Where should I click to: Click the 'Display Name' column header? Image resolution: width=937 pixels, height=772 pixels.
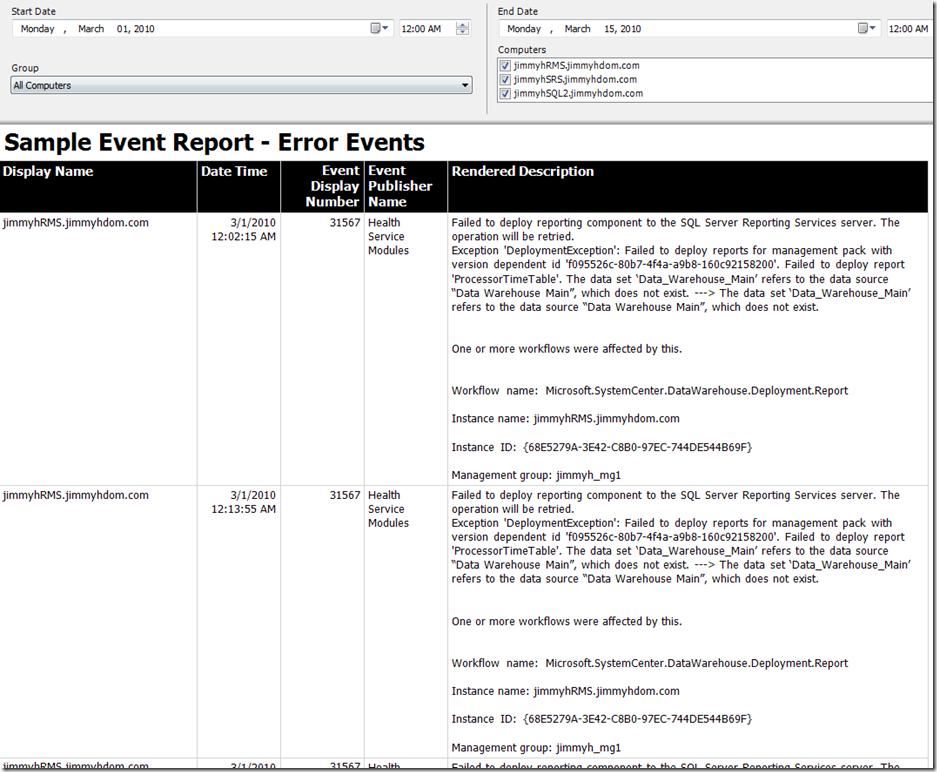pyautogui.click(x=99, y=186)
